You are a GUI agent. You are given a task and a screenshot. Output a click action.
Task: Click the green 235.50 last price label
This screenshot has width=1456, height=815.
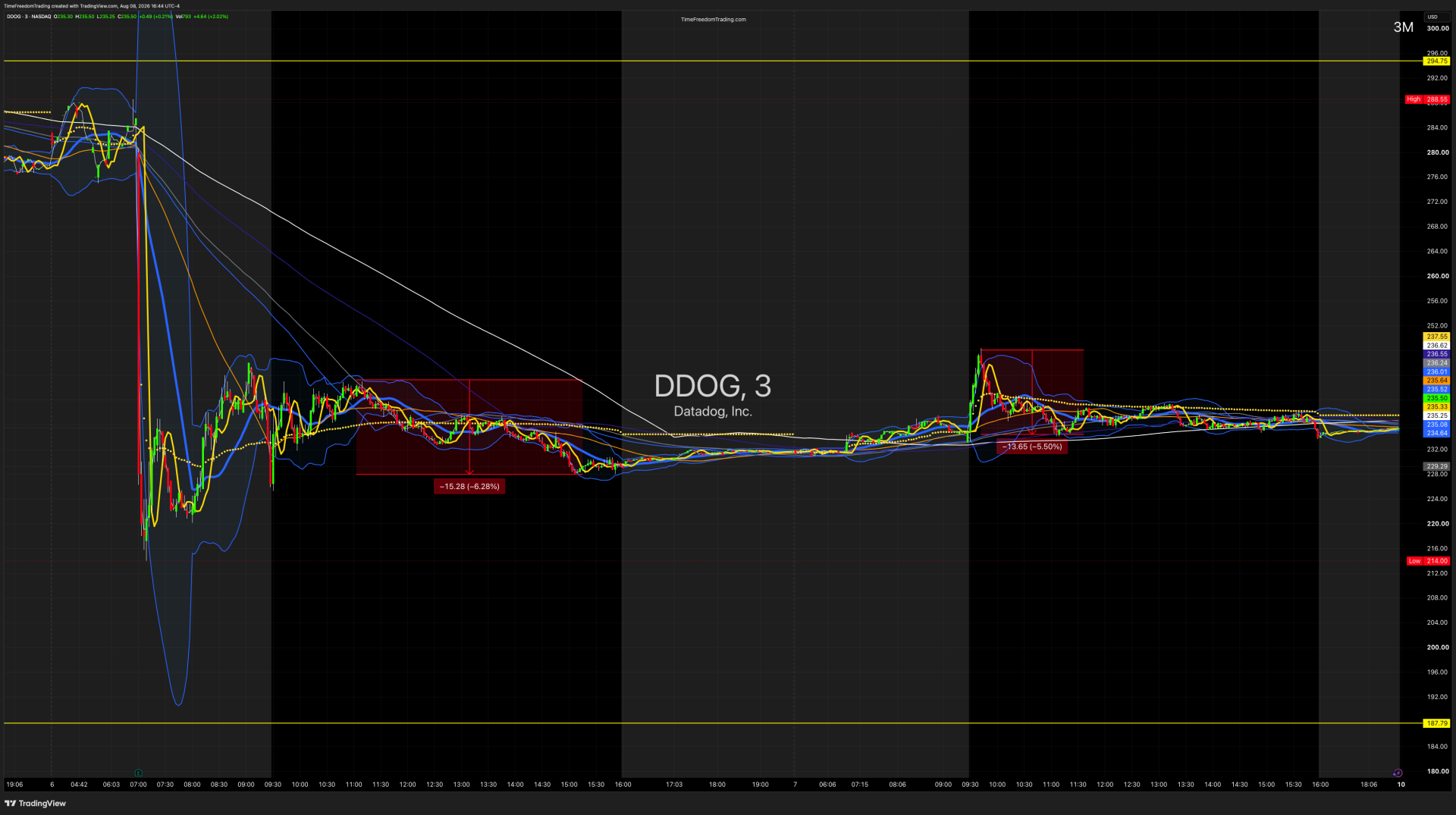(1437, 398)
